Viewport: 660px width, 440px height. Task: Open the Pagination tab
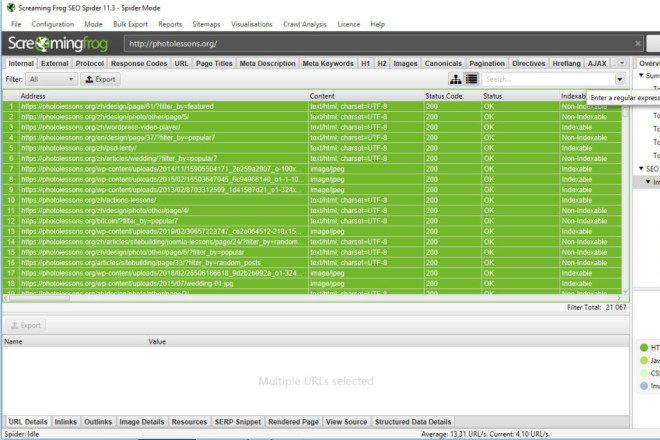487,63
